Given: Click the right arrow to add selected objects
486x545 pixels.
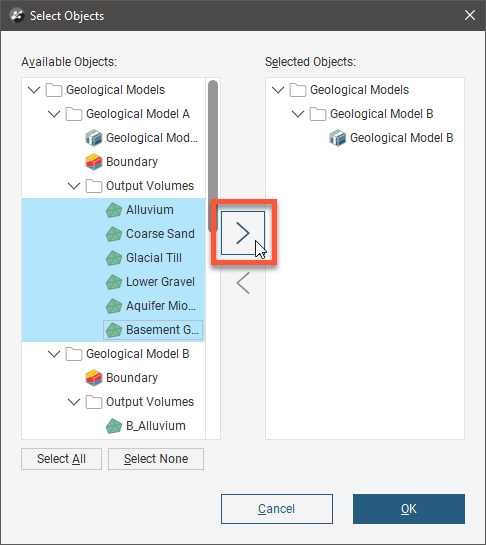Looking at the screenshot, I should (x=243, y=233).
